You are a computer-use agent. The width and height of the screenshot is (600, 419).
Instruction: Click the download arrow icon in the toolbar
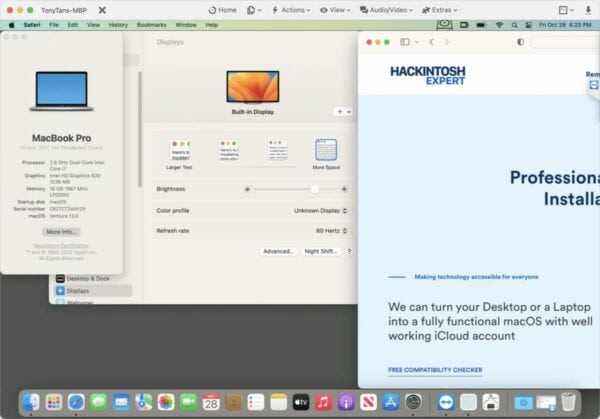(588, 10)
